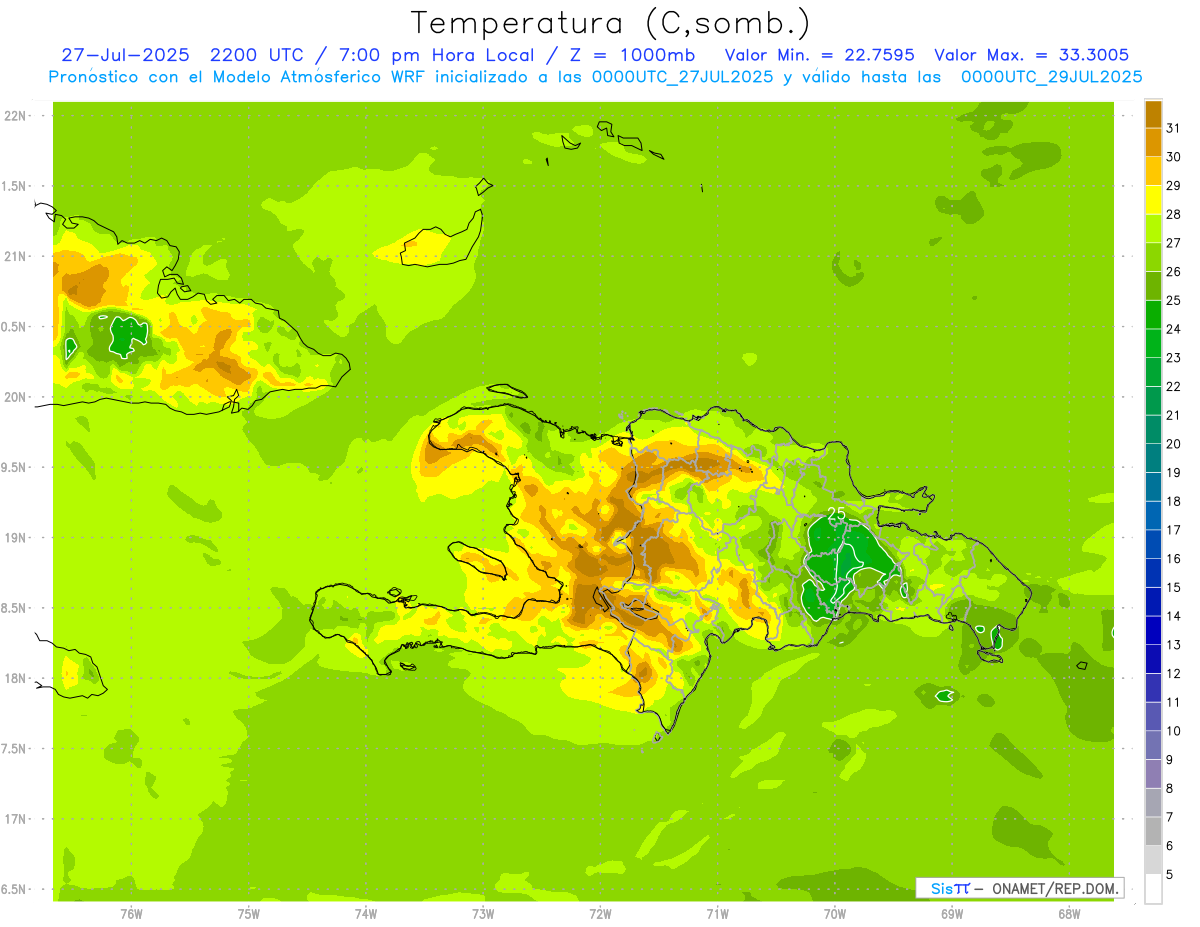Click the '71W' longitude axis label
Image resolution: width=1200 pixels, height=927 pixels.
pos(717,913)
